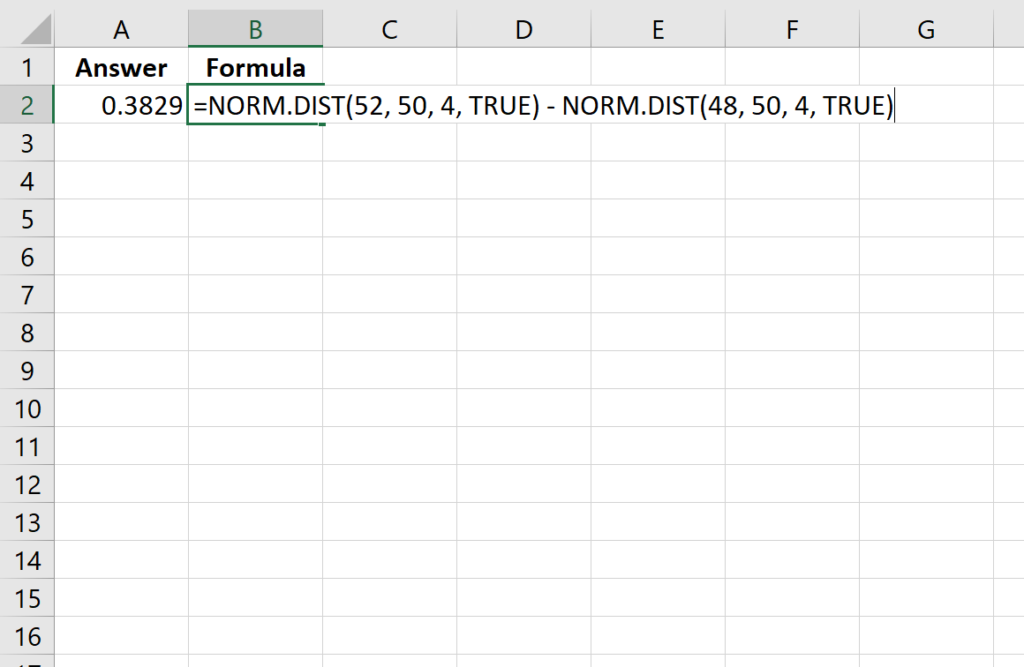Click cell C2 beside the formula

click(389, 105)
